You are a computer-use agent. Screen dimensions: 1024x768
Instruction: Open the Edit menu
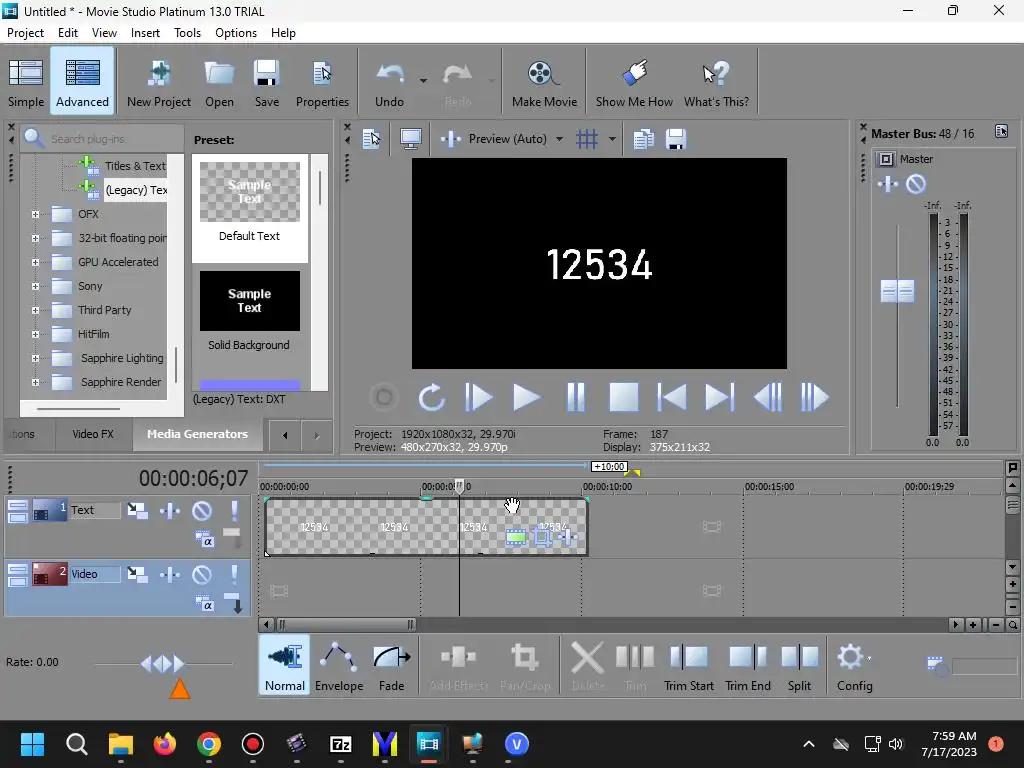[x=68, y=33]
